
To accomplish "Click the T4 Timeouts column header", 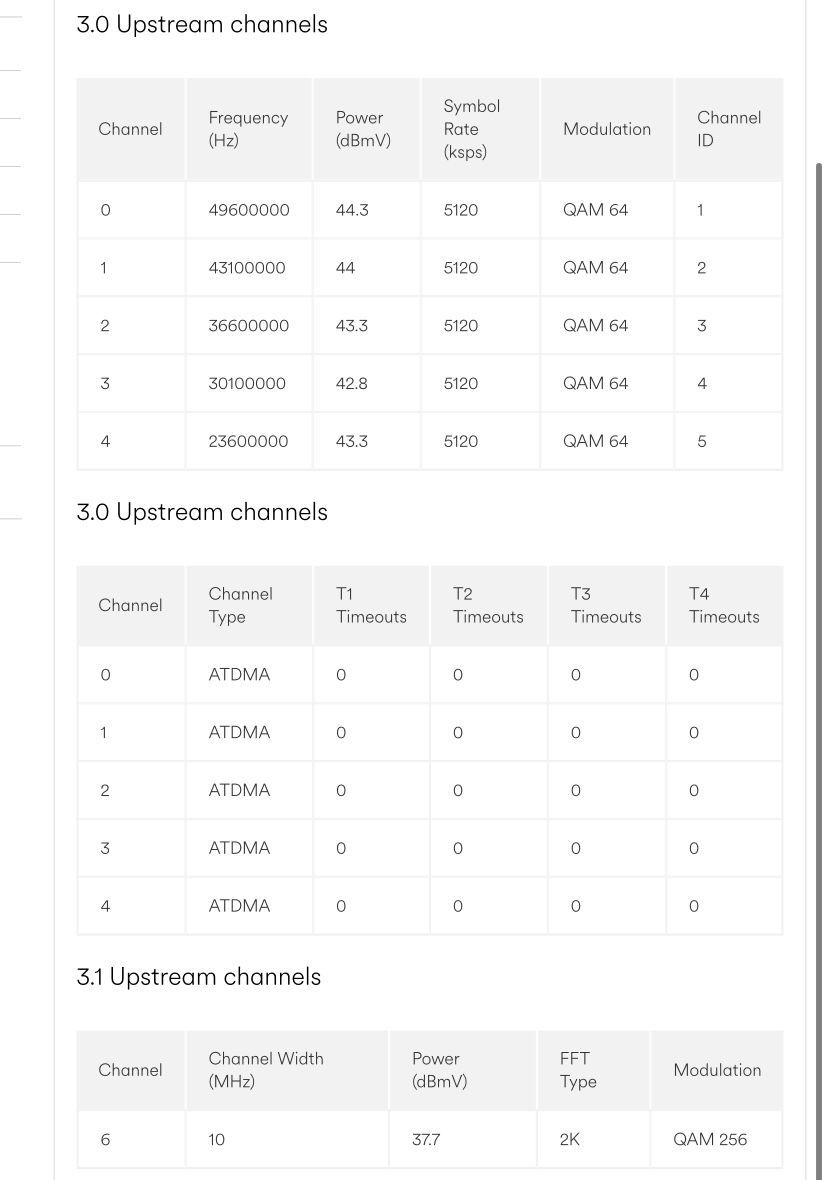I will (x=724, y=605).
